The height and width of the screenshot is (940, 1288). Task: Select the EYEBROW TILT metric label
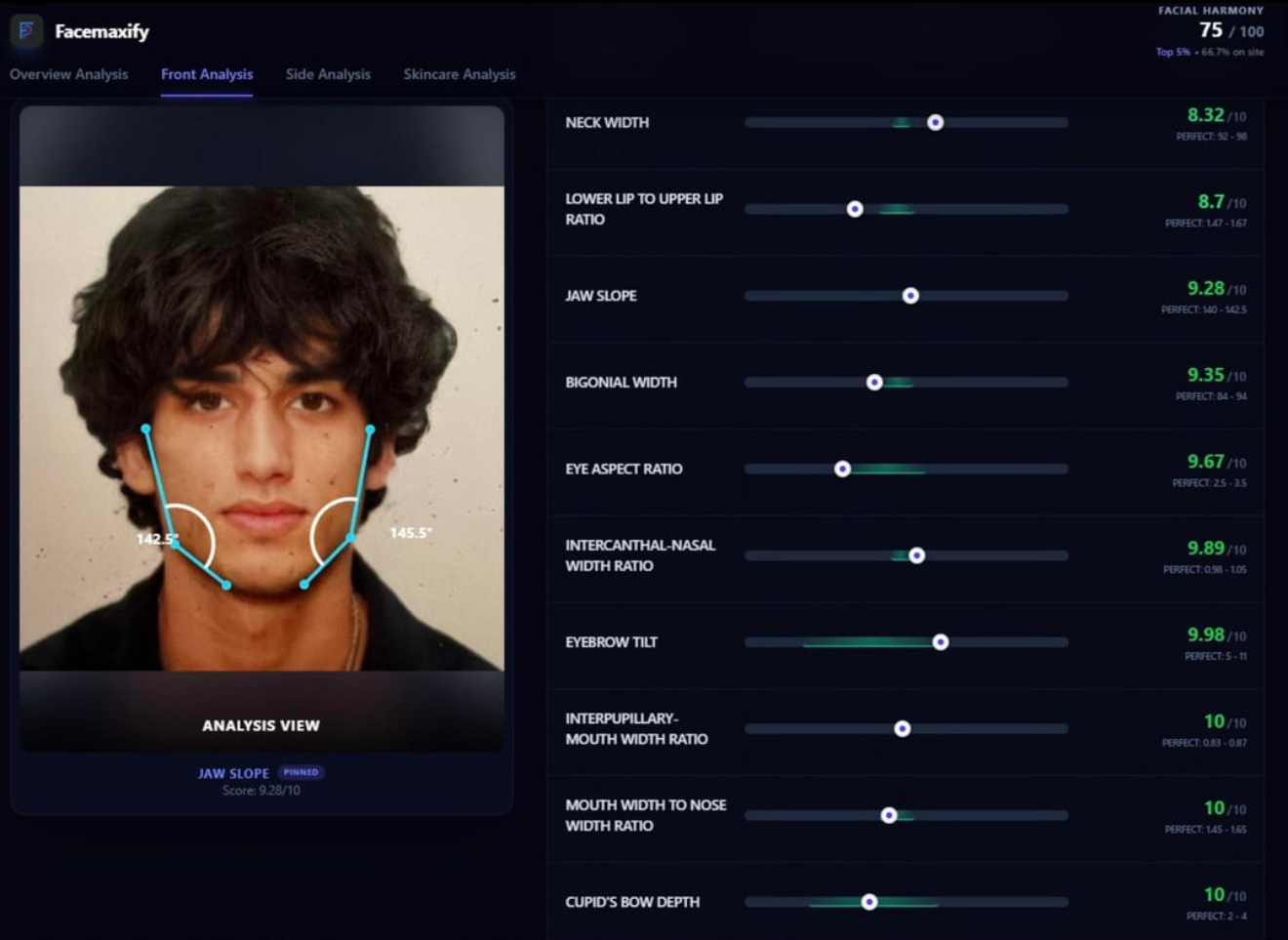click(x=612, y=642)
